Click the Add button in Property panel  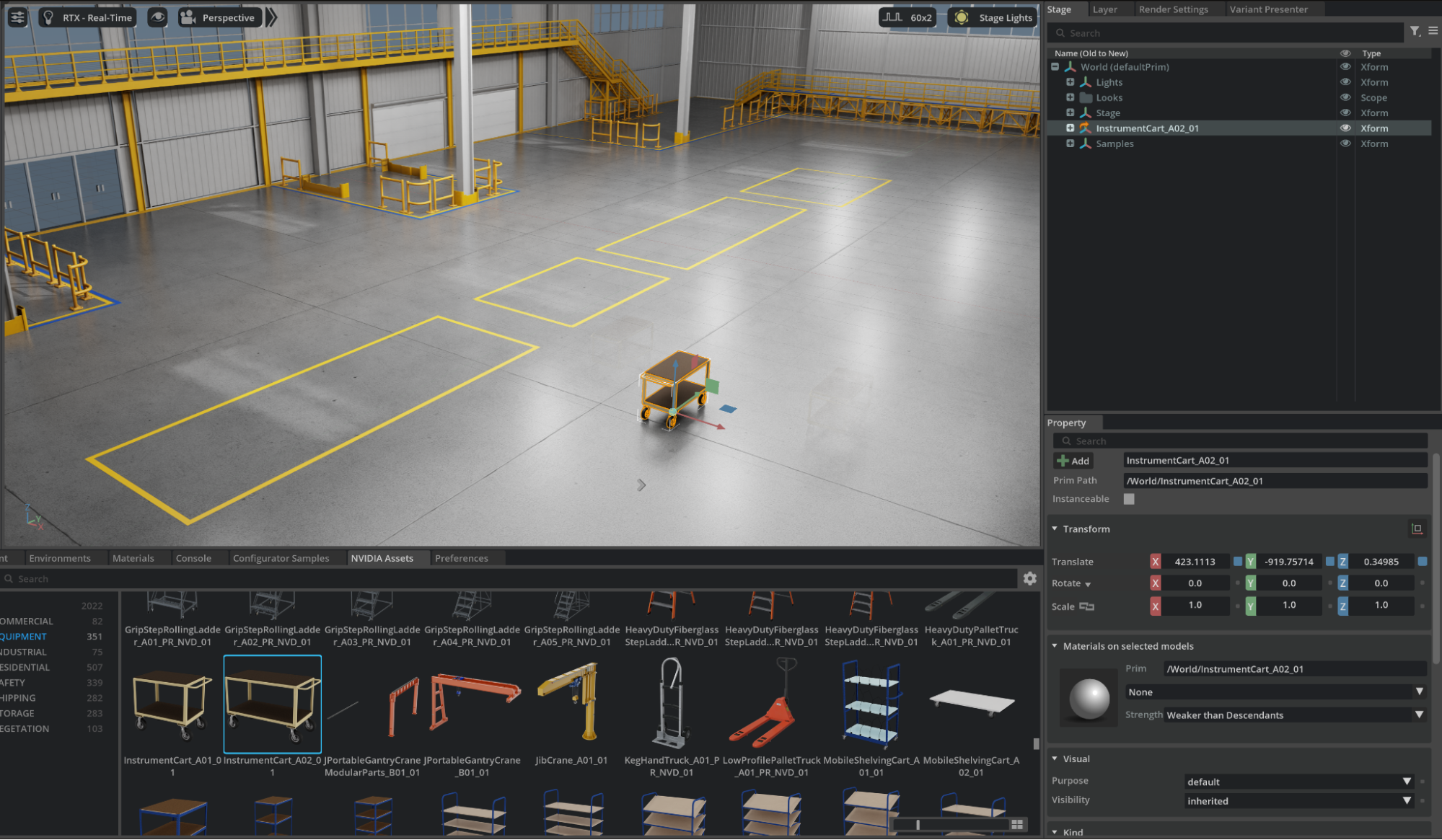click(x=1073, y=461)
